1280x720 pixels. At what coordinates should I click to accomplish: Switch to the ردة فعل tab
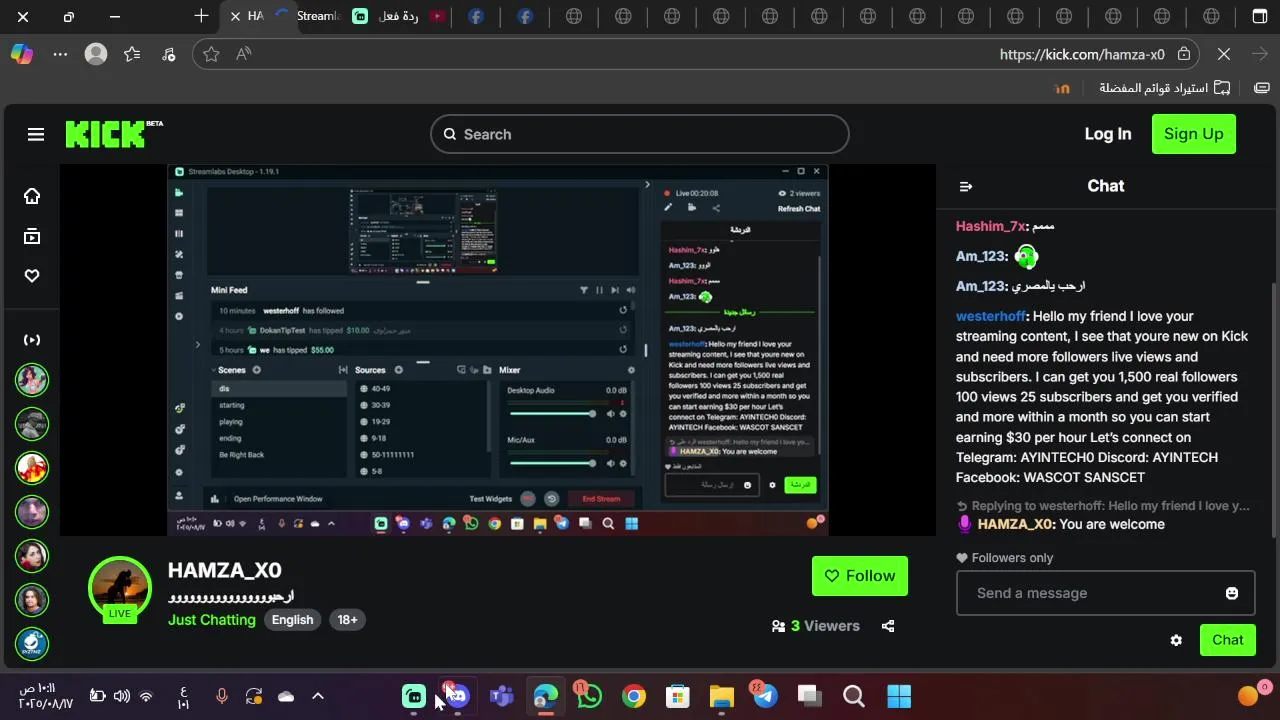click(386, 16)
